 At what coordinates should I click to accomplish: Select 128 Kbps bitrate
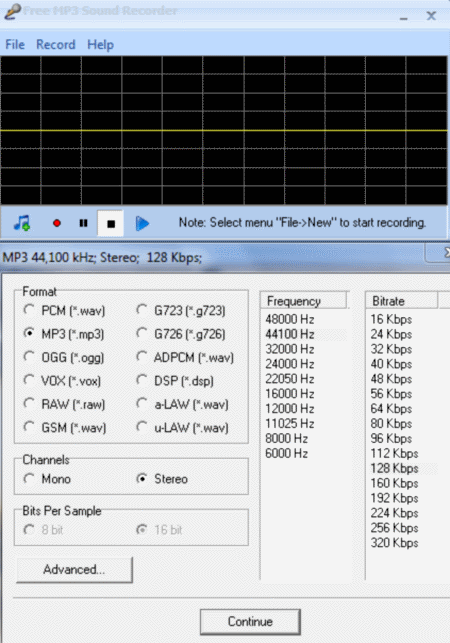[x=394, y=468]
